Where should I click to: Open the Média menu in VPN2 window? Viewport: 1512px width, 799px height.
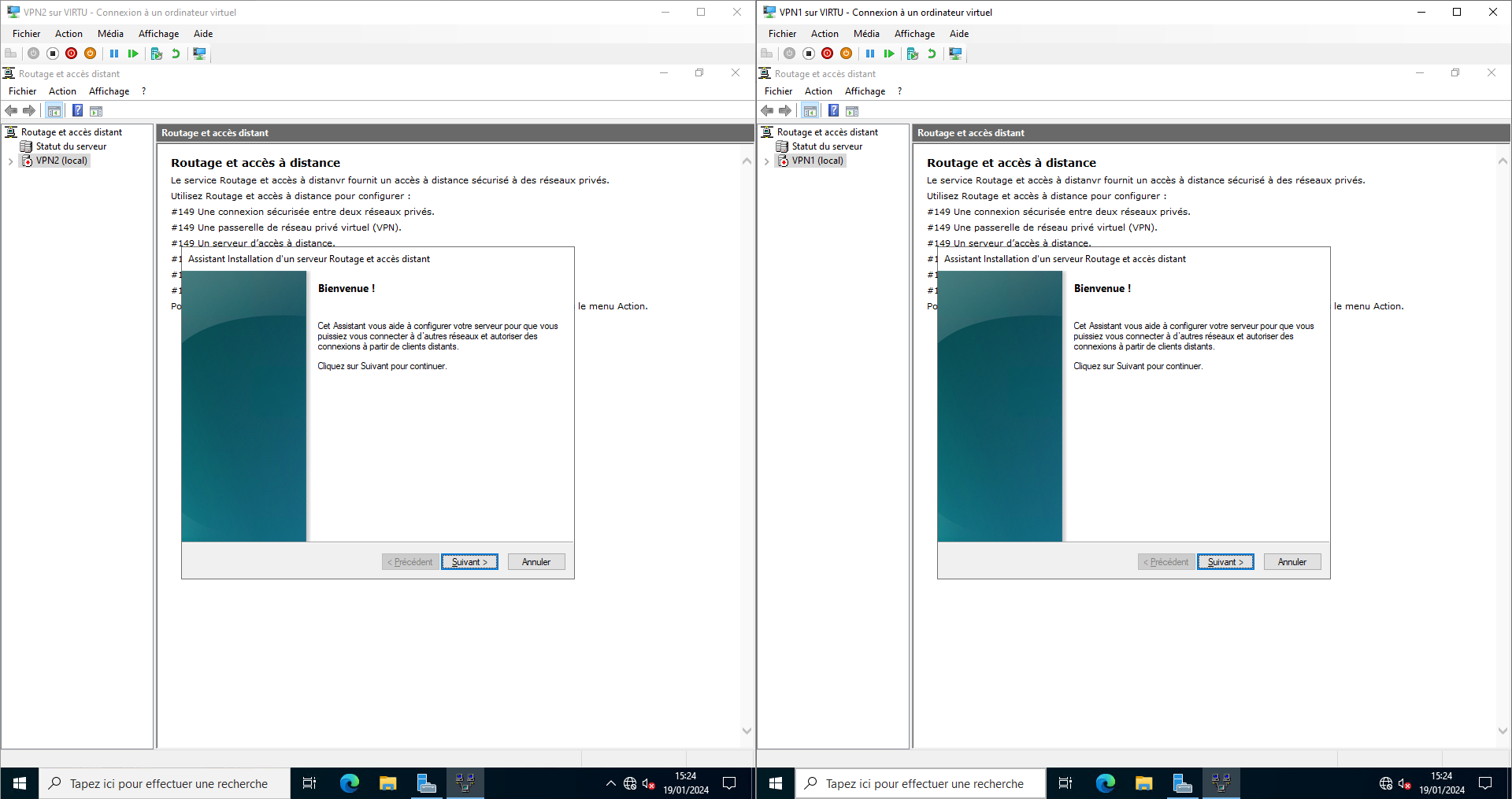point(110,34)
